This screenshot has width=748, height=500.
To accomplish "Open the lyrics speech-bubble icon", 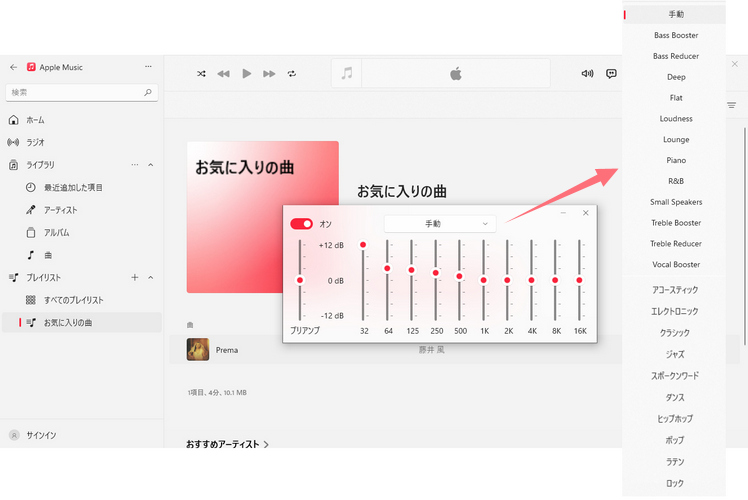I will (611, 73).
